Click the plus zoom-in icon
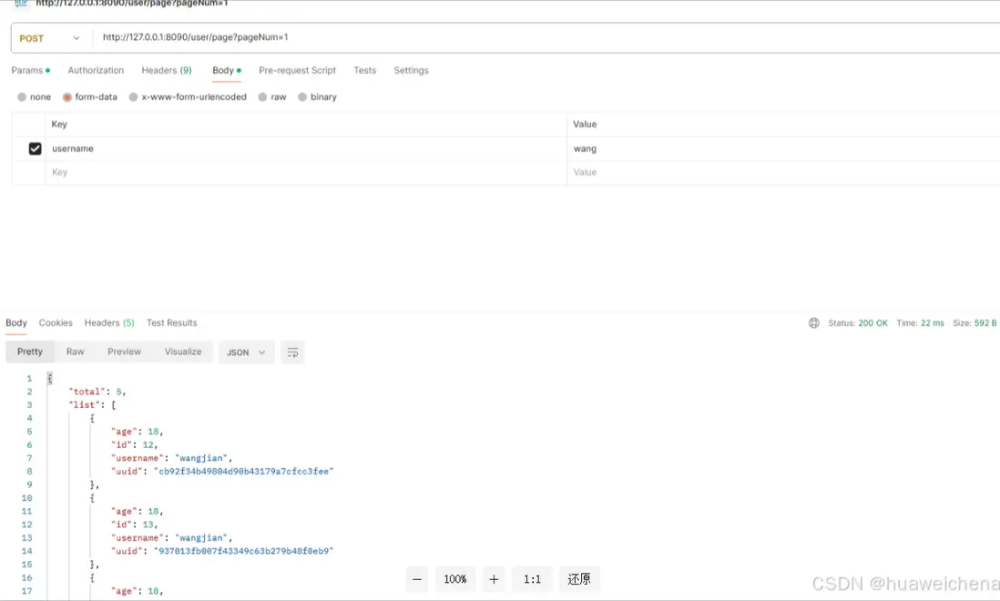The height and width of the screenshot is (601, 1000). click(x=494, y=579)
